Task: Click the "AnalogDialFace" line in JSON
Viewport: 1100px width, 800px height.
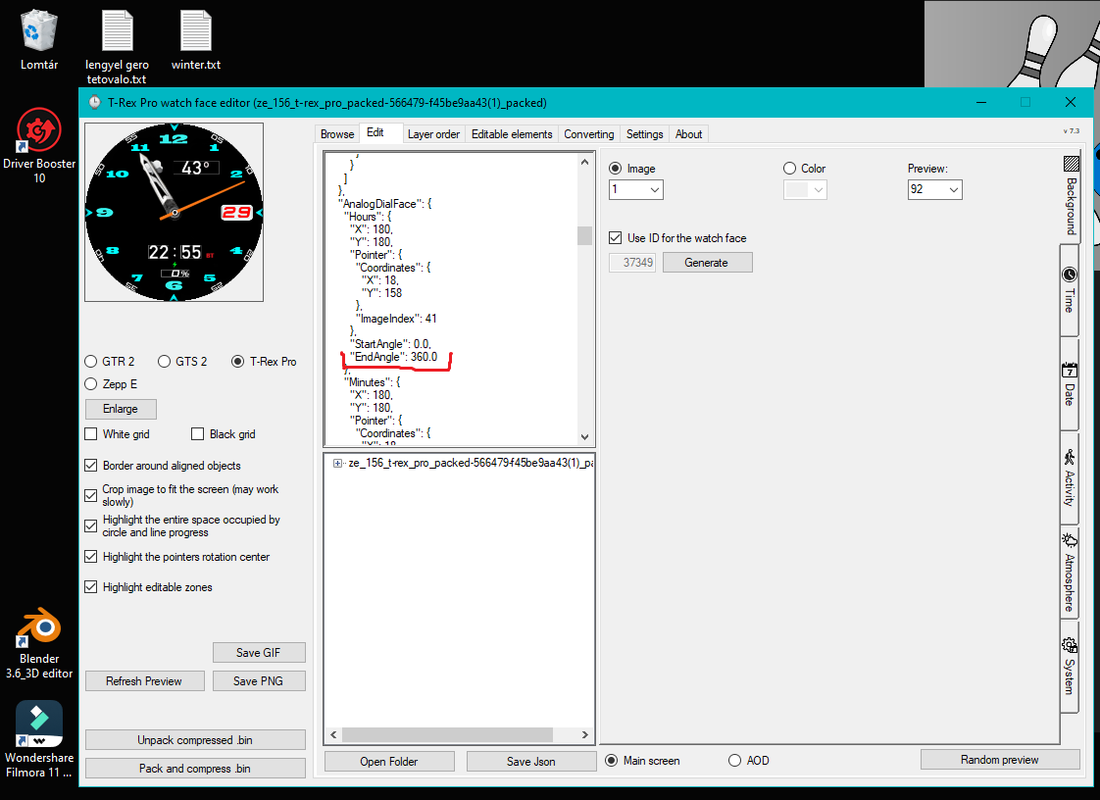Action: [385, 204]
